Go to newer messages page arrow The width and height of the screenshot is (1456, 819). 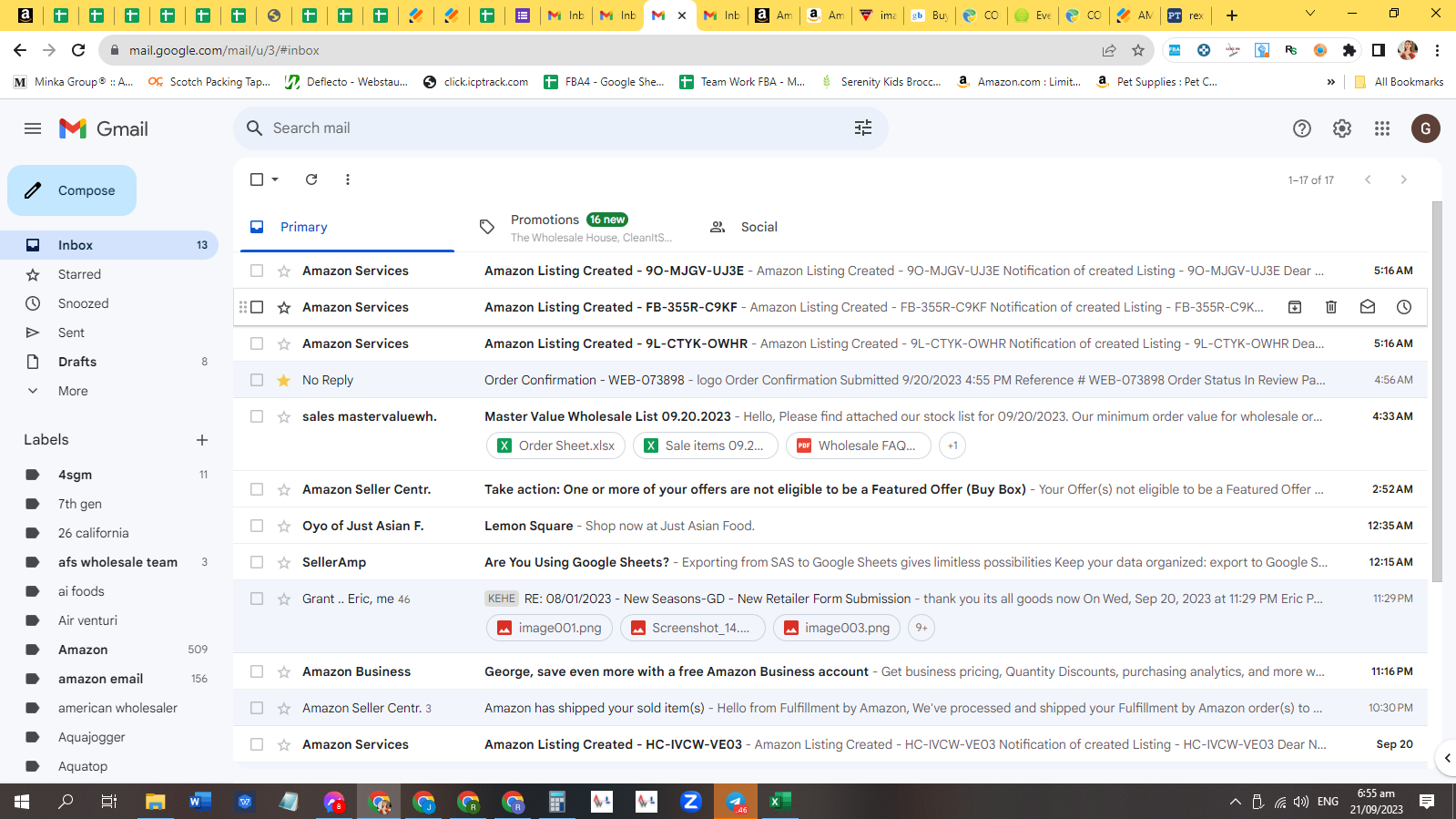tap(1368, 179)
